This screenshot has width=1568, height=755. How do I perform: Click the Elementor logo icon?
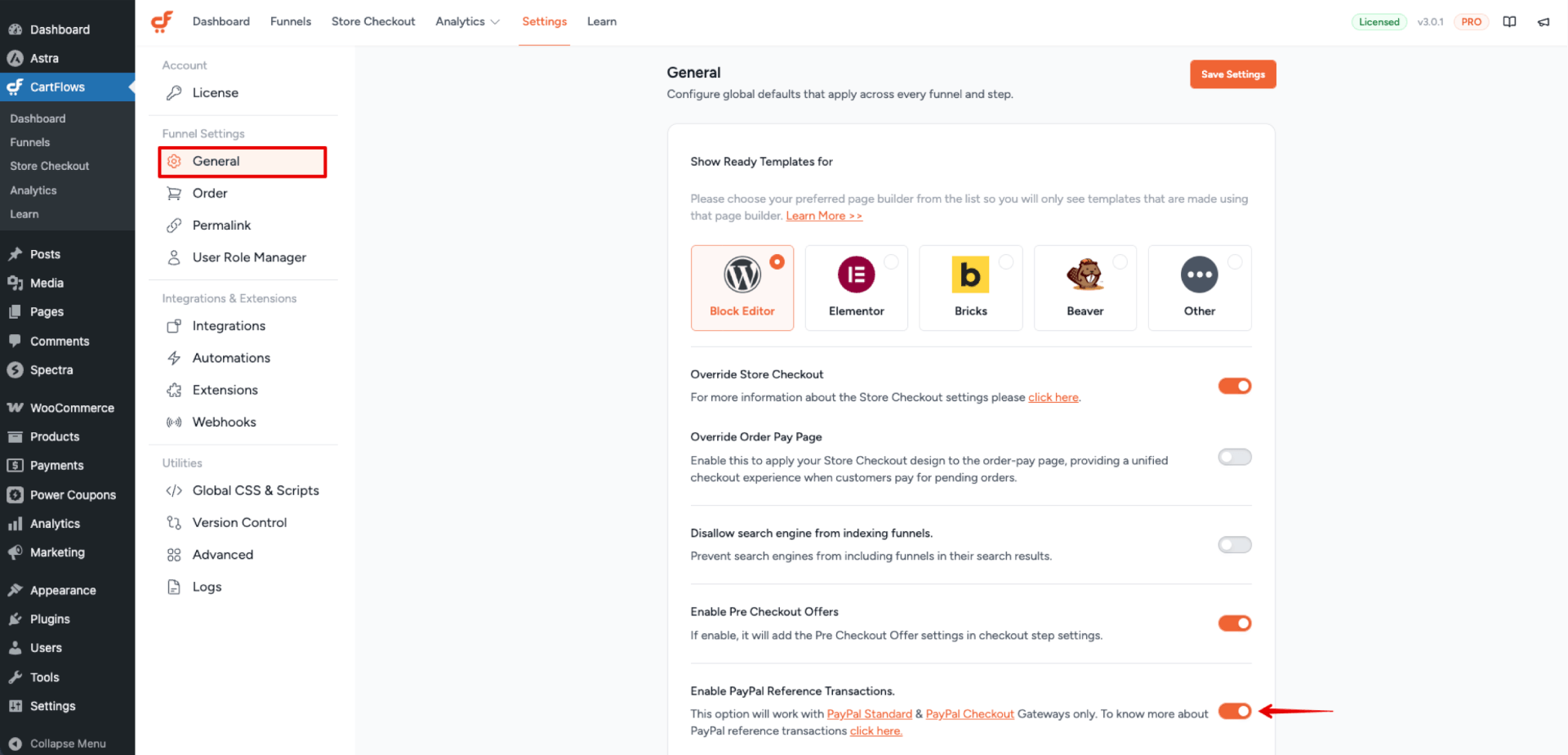[x=856, y=275]
